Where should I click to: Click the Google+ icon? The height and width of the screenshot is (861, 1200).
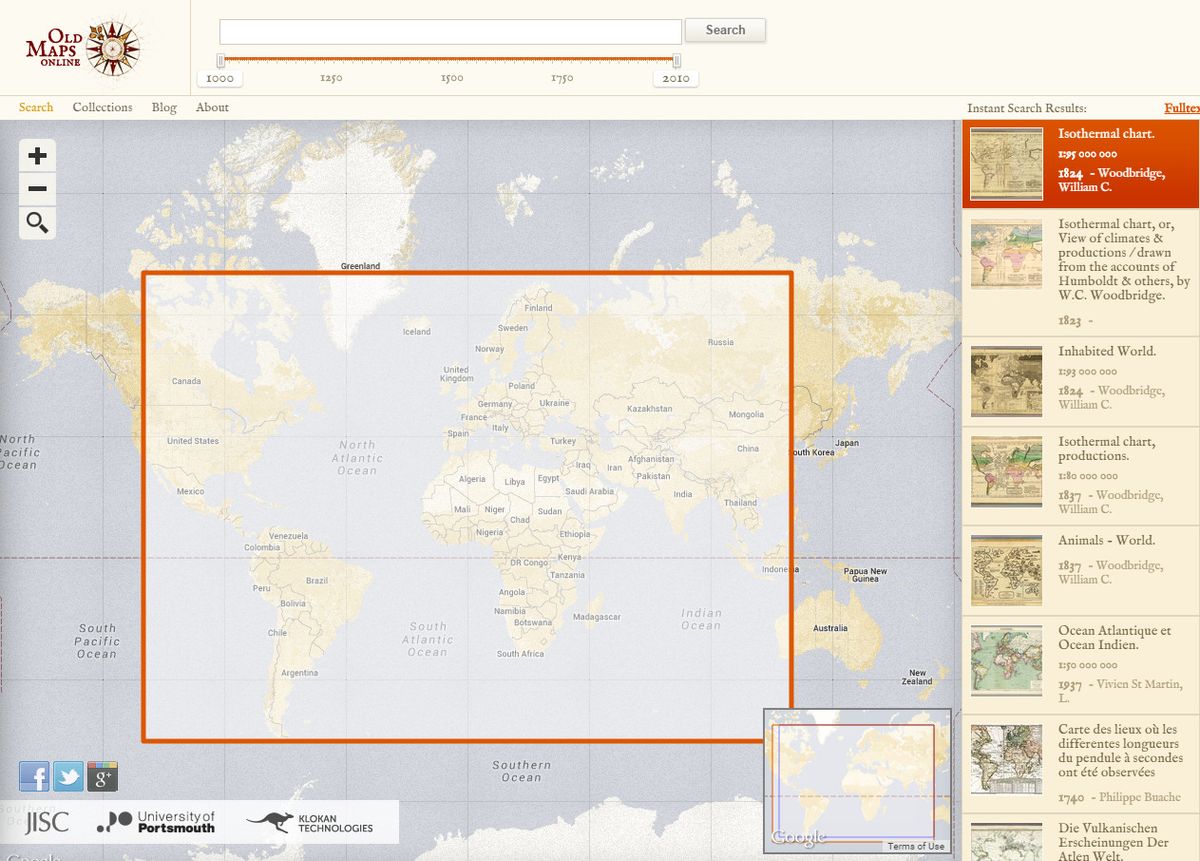click(101, 776)
